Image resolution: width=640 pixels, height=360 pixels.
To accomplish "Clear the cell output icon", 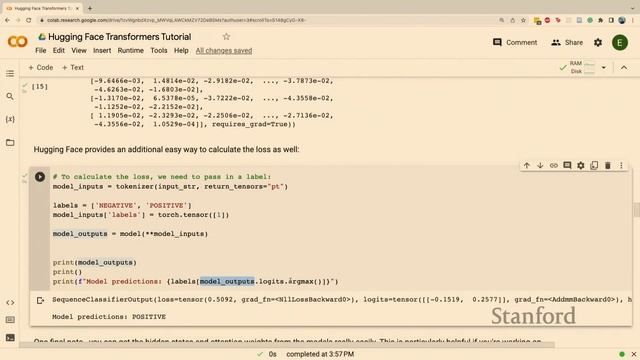I will 40,300.
